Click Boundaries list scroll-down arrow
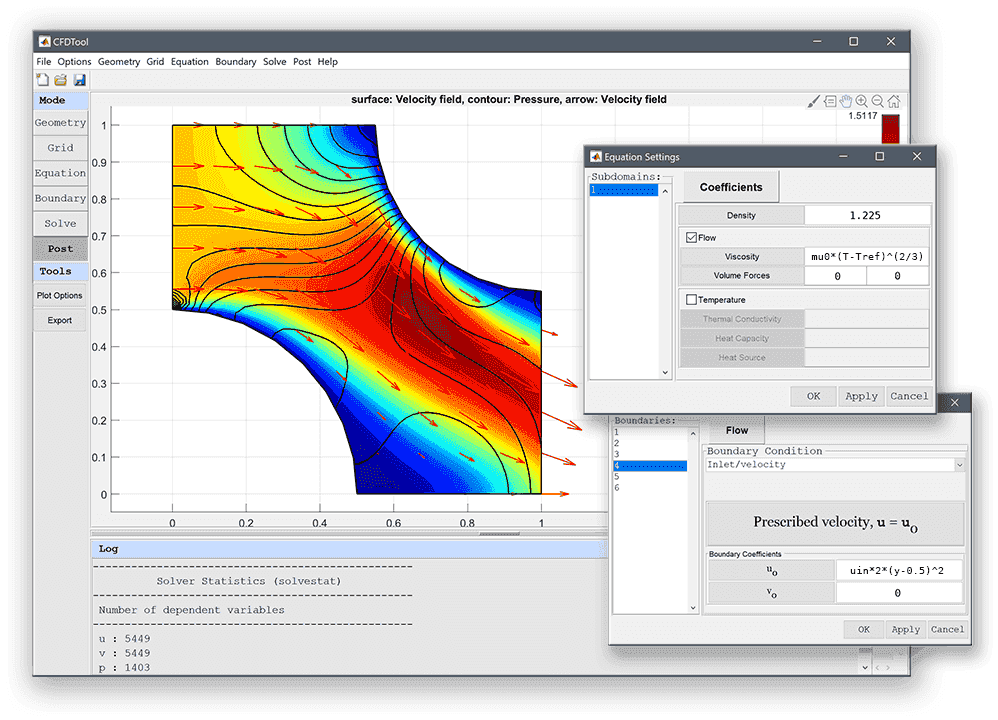This screenshot has height=720, width=998. click(693, 606)
